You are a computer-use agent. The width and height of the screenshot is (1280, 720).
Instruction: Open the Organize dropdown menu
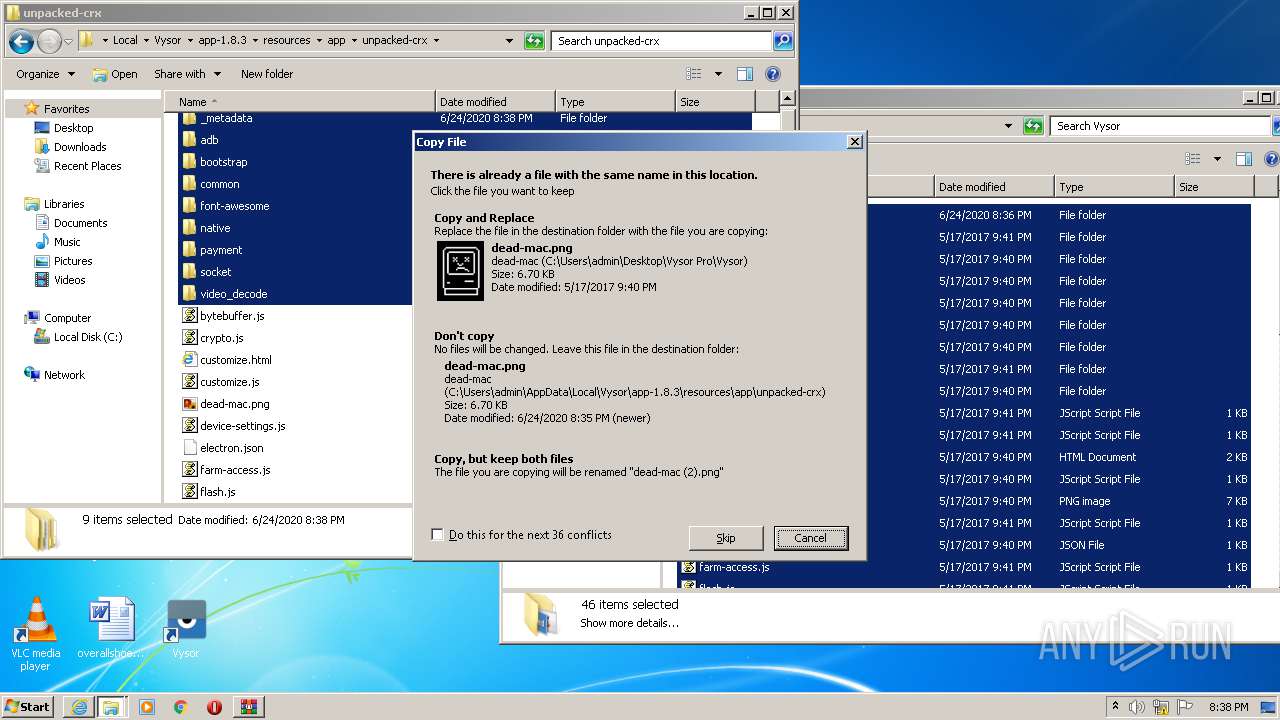pos(45,74)
